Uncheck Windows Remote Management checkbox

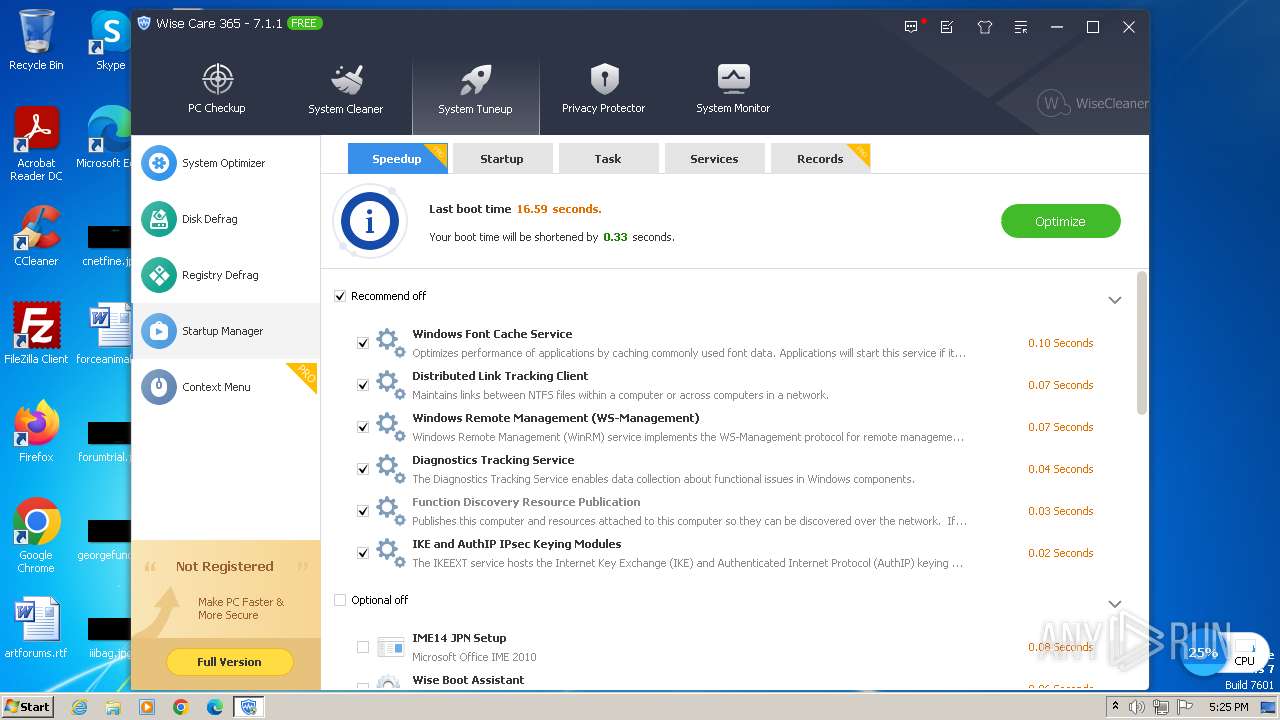coord(363,427)
